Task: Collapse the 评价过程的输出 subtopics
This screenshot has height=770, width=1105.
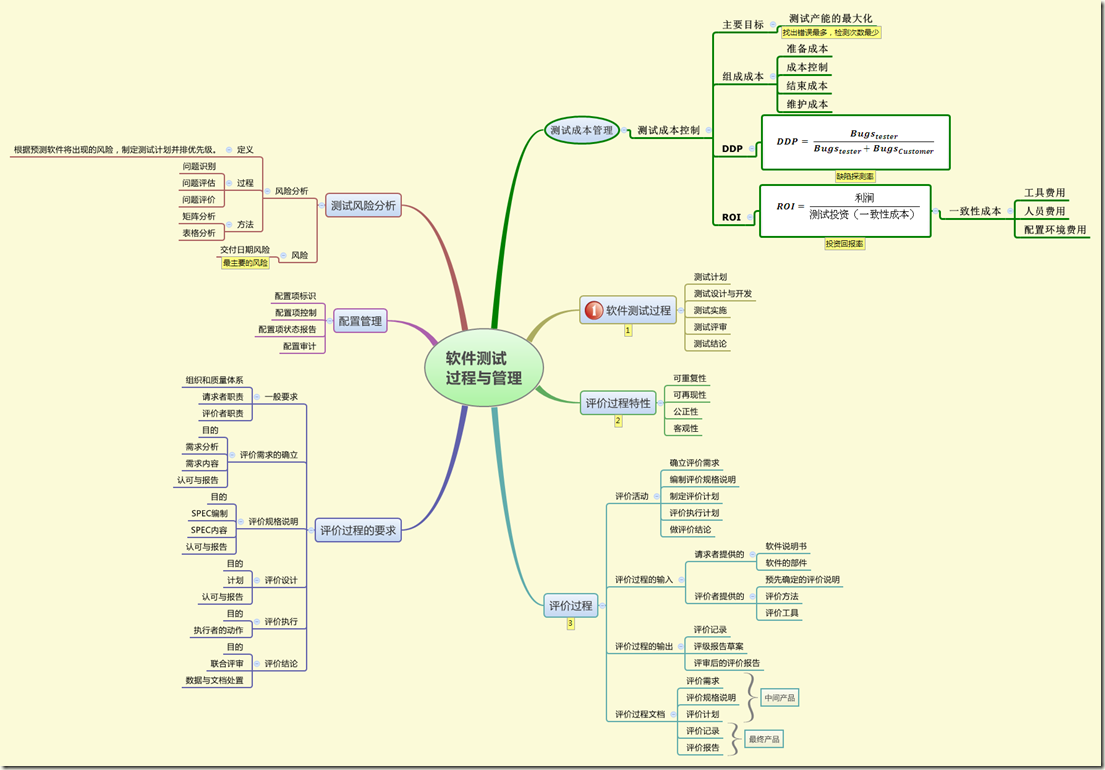Action: pyautogui.click(x=681, y=646)
